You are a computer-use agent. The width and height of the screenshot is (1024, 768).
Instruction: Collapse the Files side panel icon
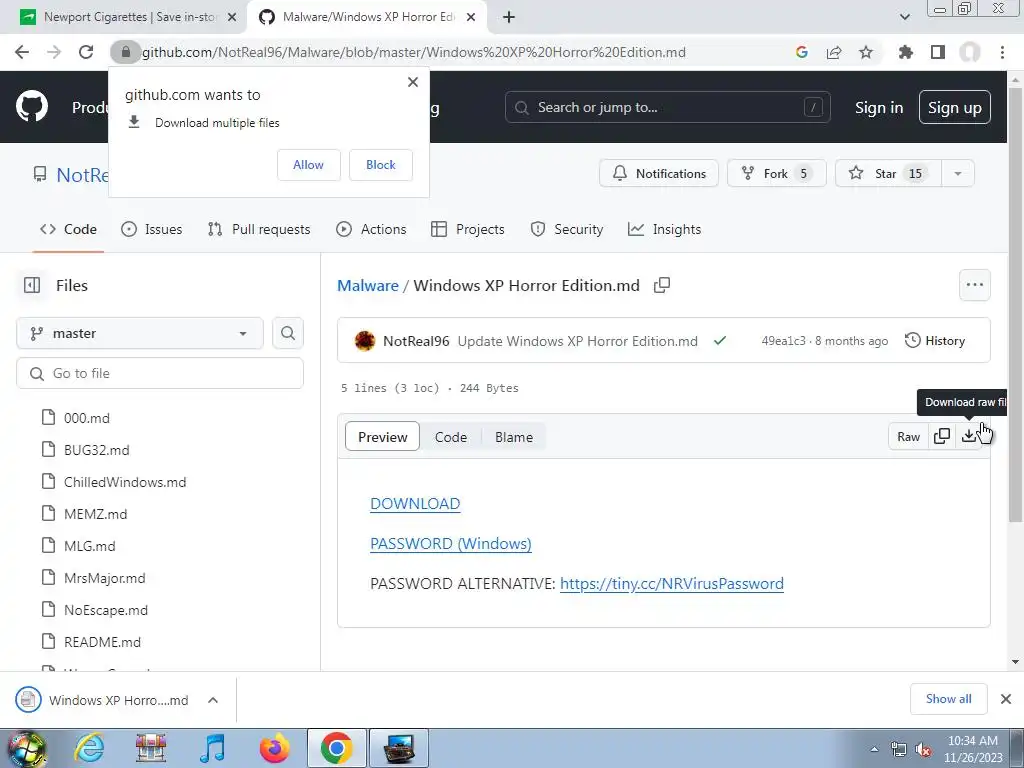[x=31, y=285]
